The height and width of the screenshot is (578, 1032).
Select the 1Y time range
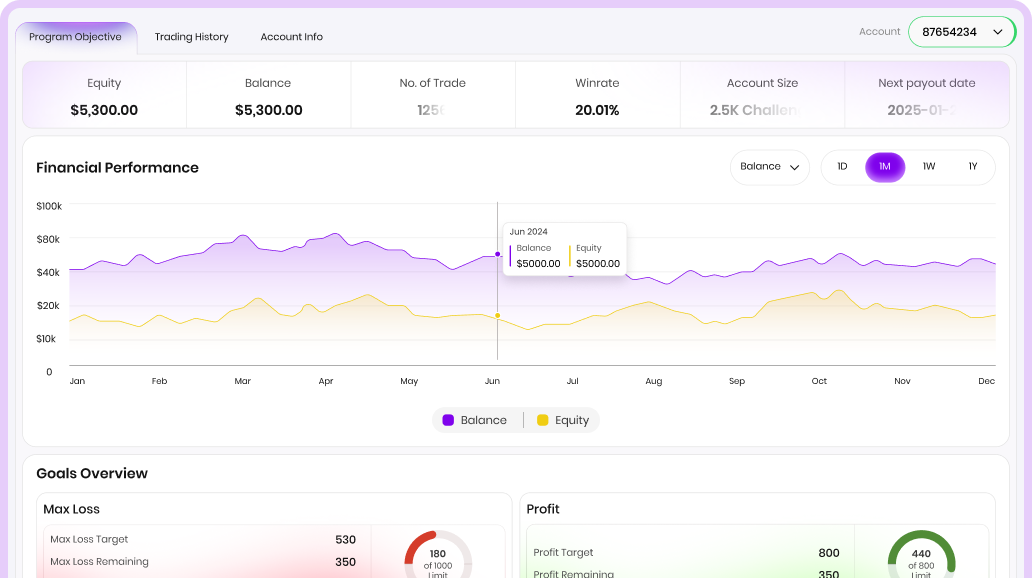click(972, 167)
